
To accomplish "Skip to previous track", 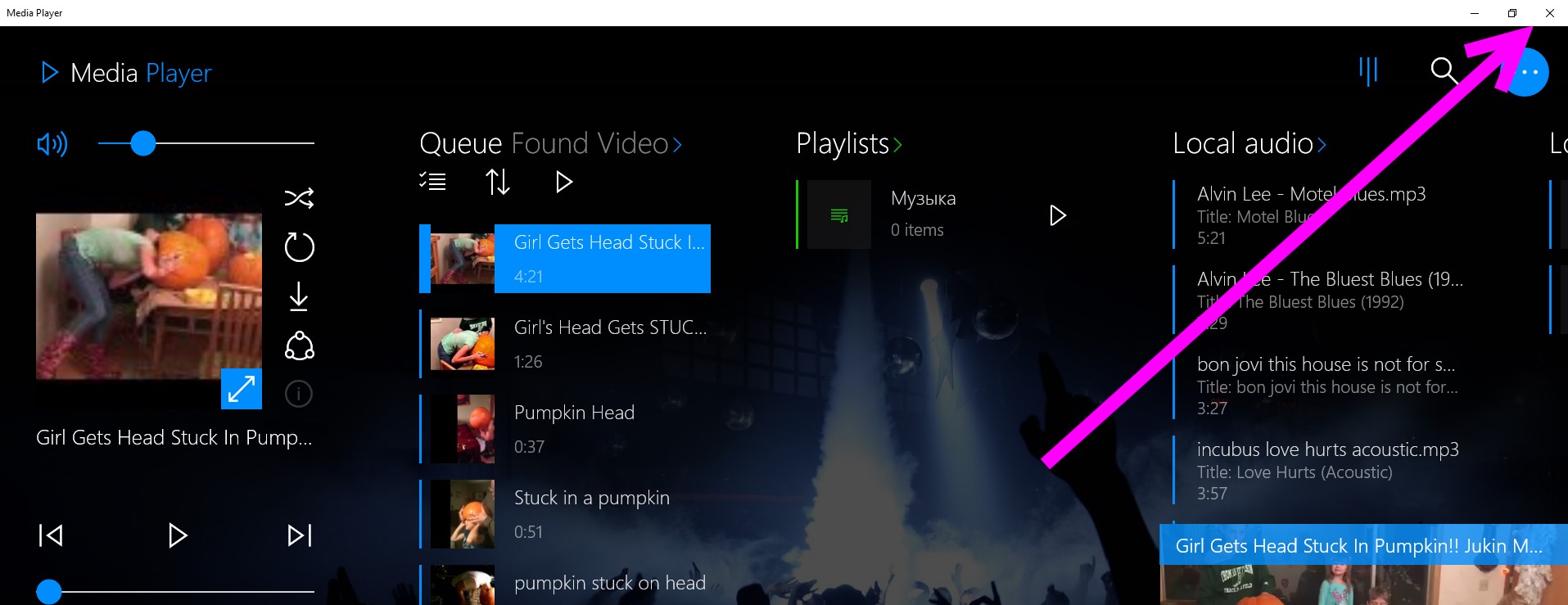I will [51, 535].
